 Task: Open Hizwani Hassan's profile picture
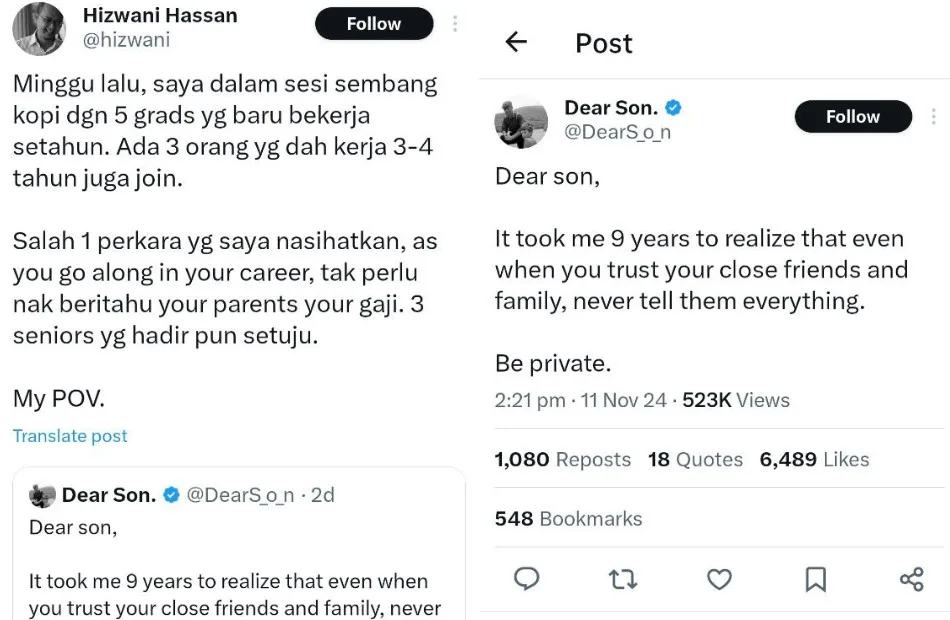point(39,28)
